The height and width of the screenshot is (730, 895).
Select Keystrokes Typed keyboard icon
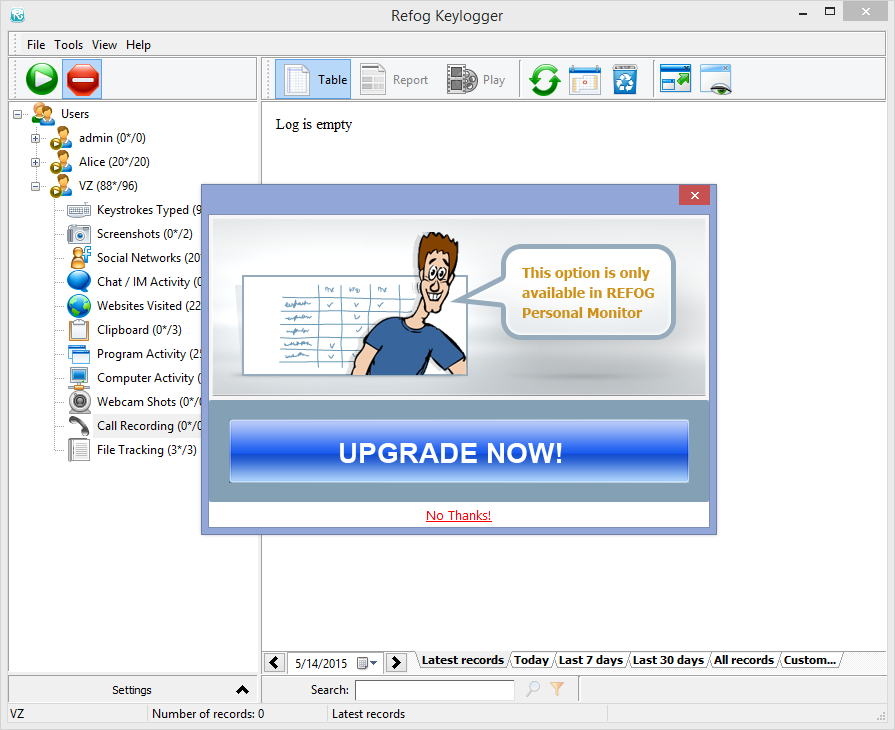pyautogui.click(x=79, y=210)
